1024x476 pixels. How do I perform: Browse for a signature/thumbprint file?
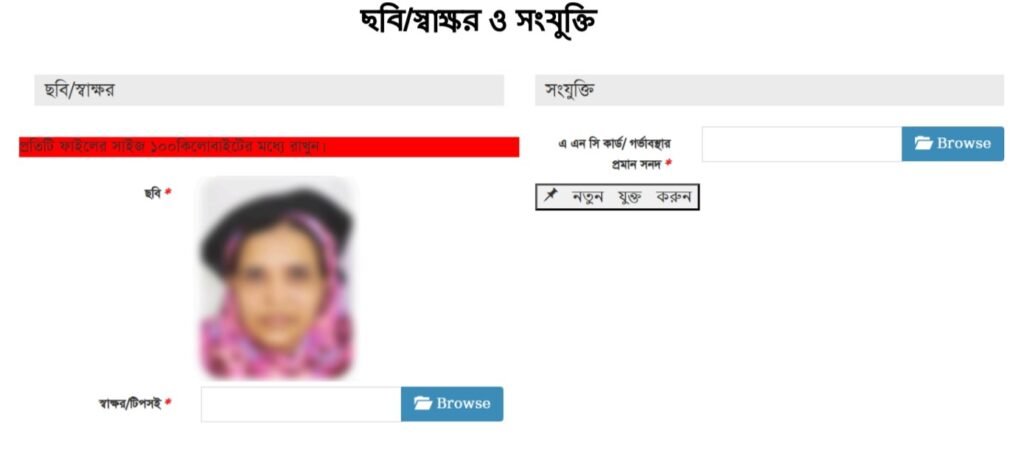click(x=452, y=404)
